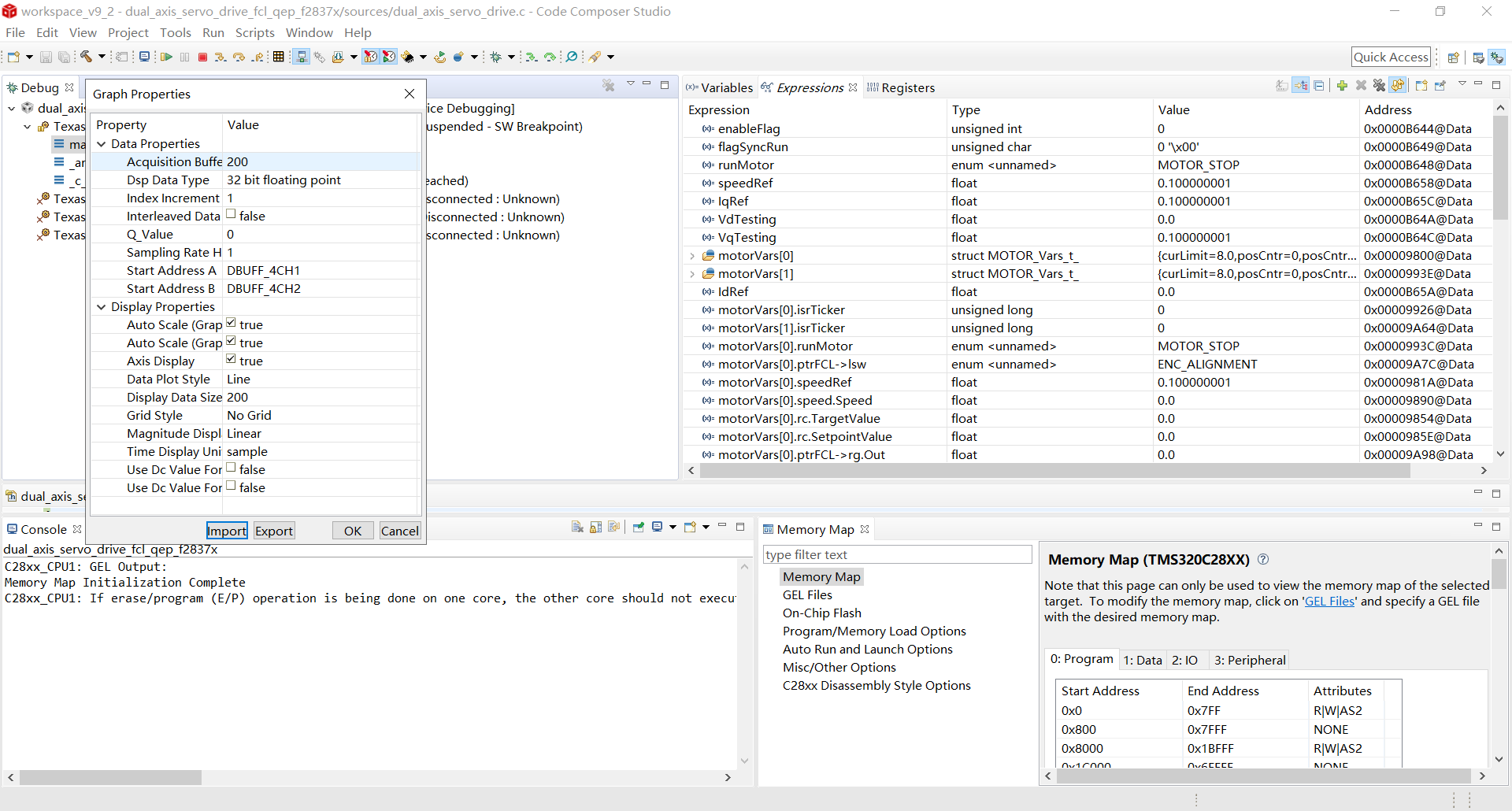Screen dimensions: 1512x811
Task: Follow the 'GEL Files' hyperlink
Action: point(1329,602)
